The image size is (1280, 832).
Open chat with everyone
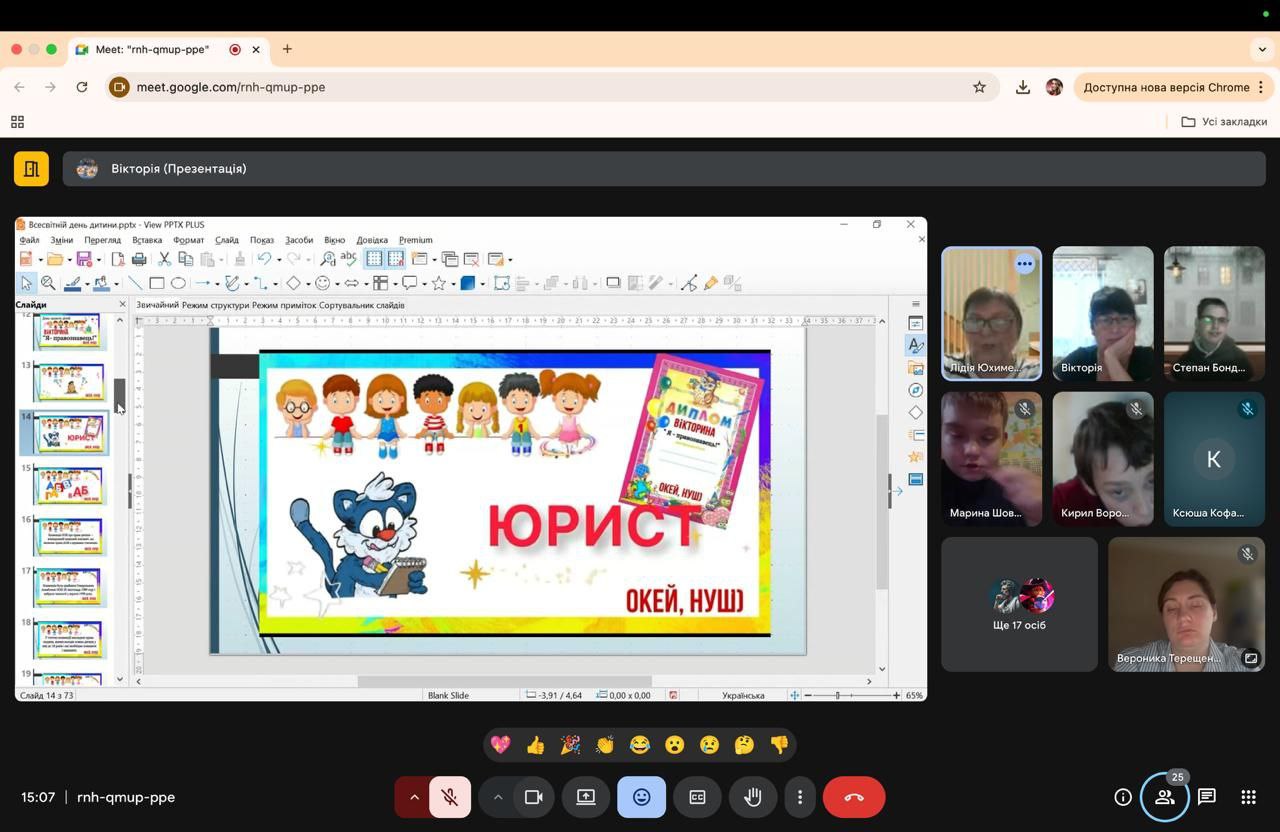pyautogui.click(x=1207, y=797)
